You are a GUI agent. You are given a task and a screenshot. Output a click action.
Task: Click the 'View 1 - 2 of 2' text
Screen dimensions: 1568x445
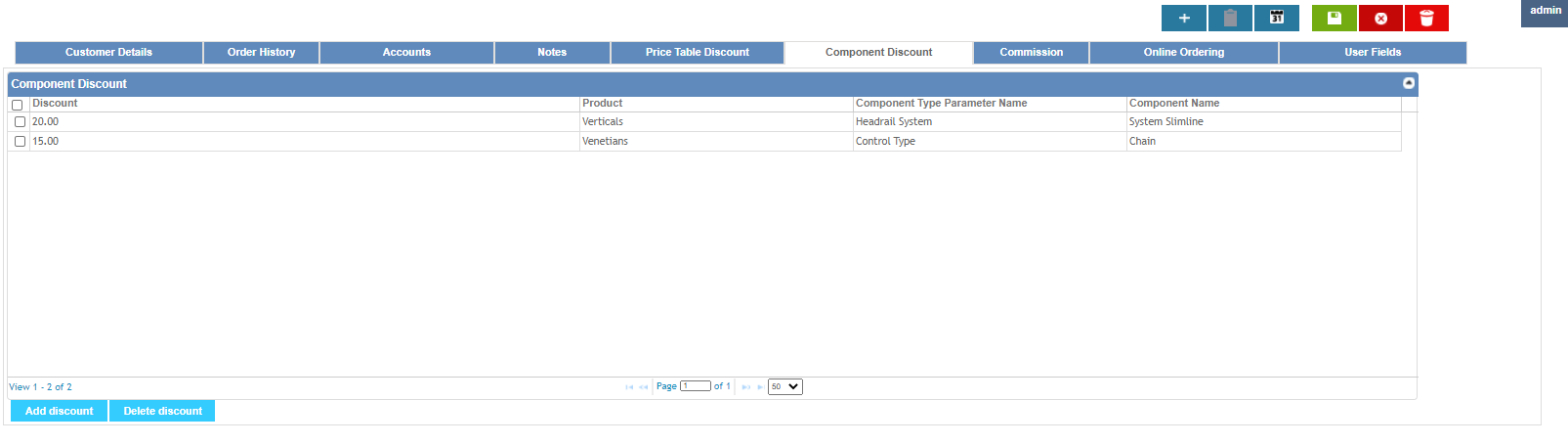pos(40,387)
